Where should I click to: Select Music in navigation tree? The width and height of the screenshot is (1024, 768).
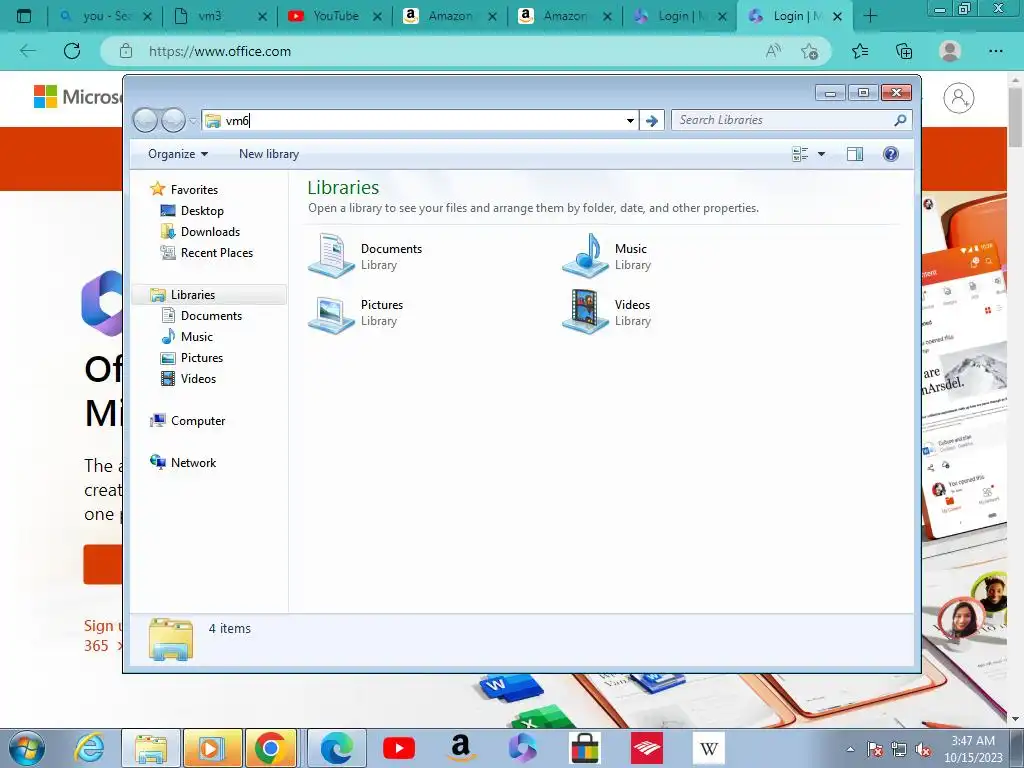click(x=197, y=337)
